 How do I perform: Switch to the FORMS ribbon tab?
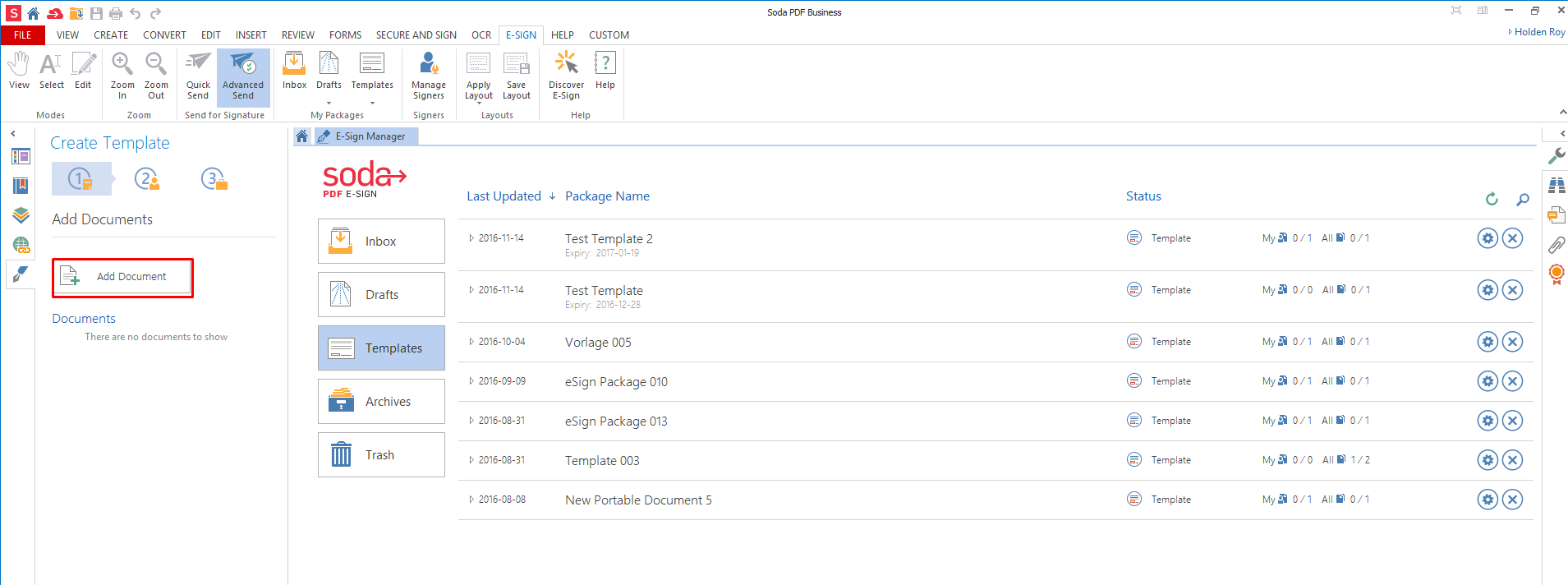(345, 35)
